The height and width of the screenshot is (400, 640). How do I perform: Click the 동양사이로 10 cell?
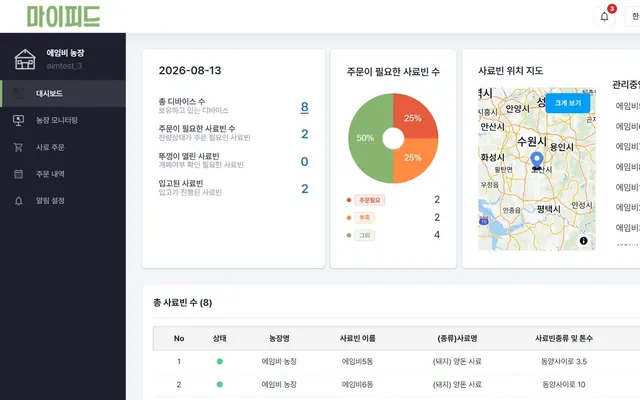point(564,384)
